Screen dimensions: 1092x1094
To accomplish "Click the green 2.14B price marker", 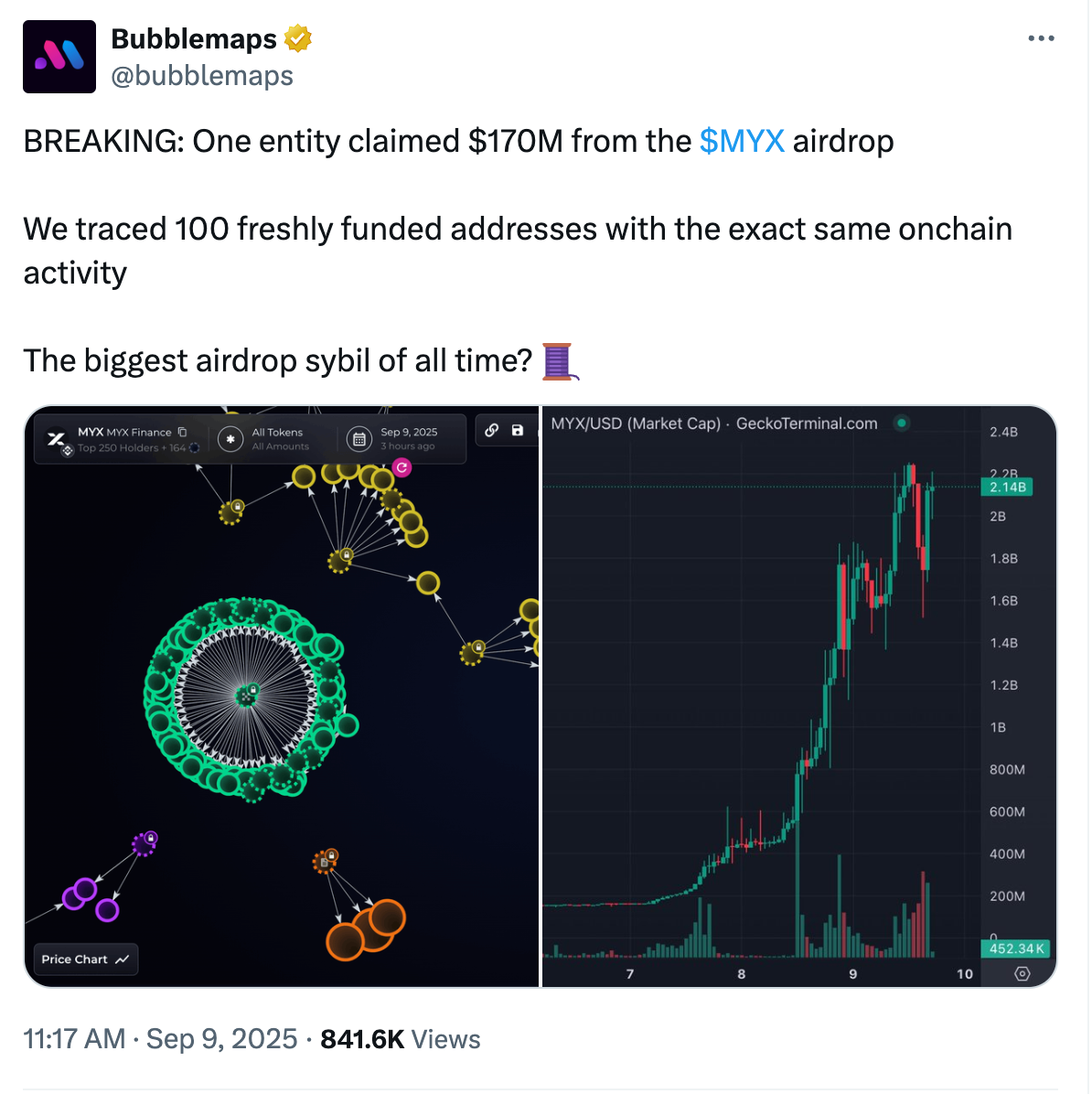I will pos(1008,488).
